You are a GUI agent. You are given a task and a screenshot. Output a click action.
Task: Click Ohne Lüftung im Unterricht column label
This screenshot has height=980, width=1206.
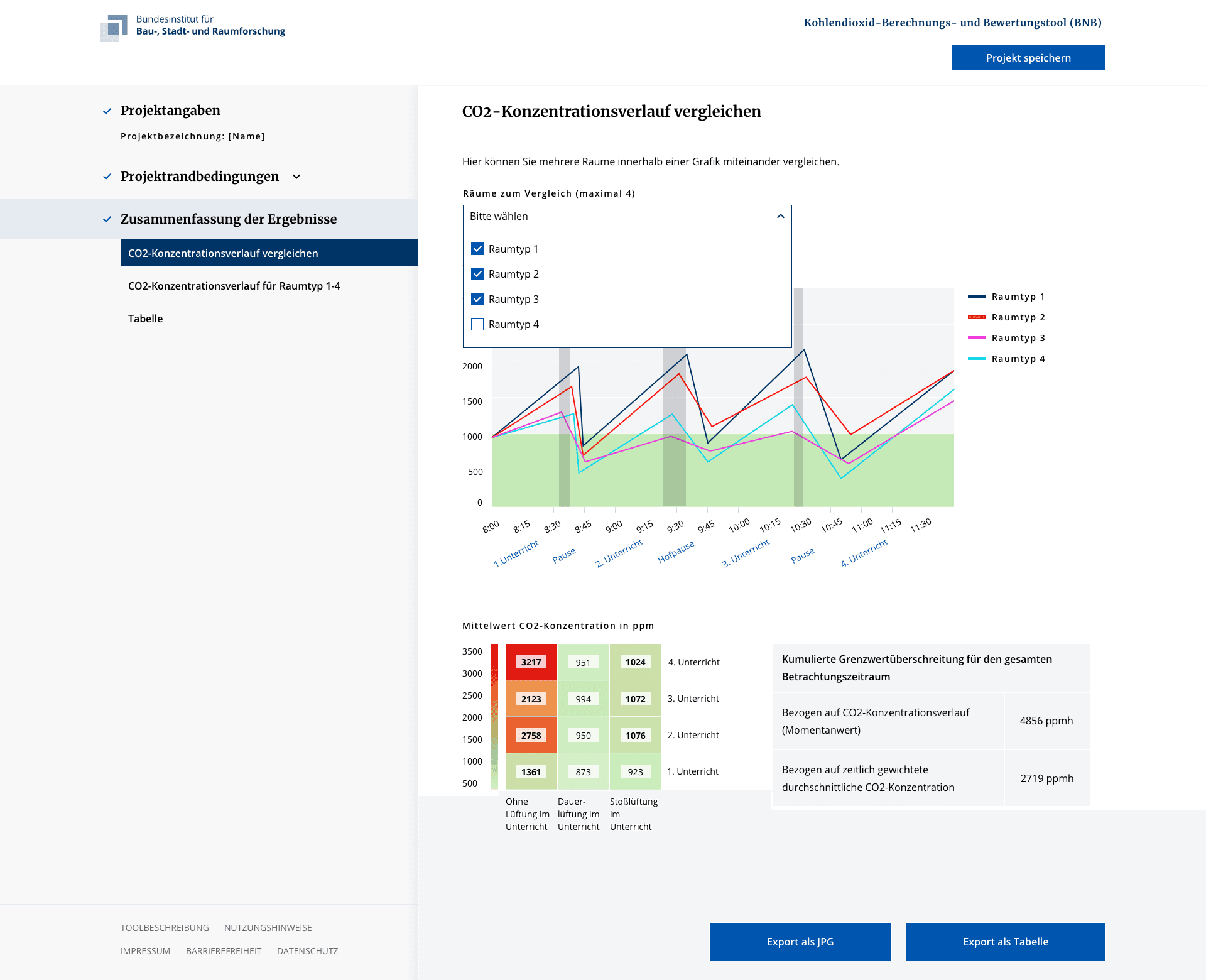[528, 814]
